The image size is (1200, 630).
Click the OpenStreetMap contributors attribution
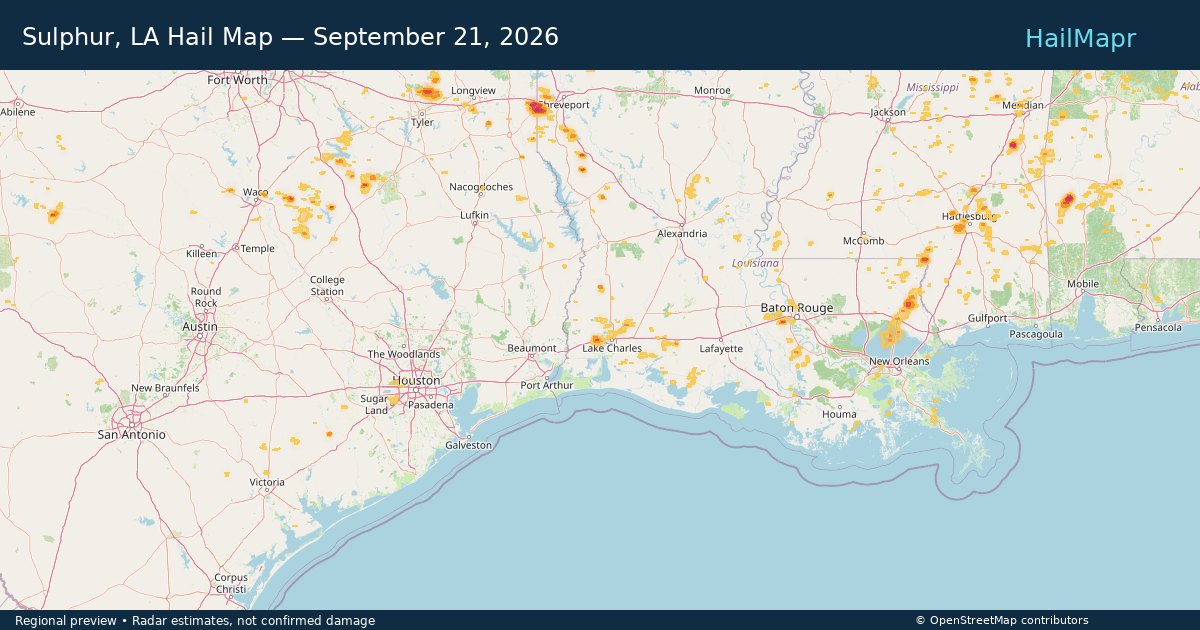point(1002,621)
